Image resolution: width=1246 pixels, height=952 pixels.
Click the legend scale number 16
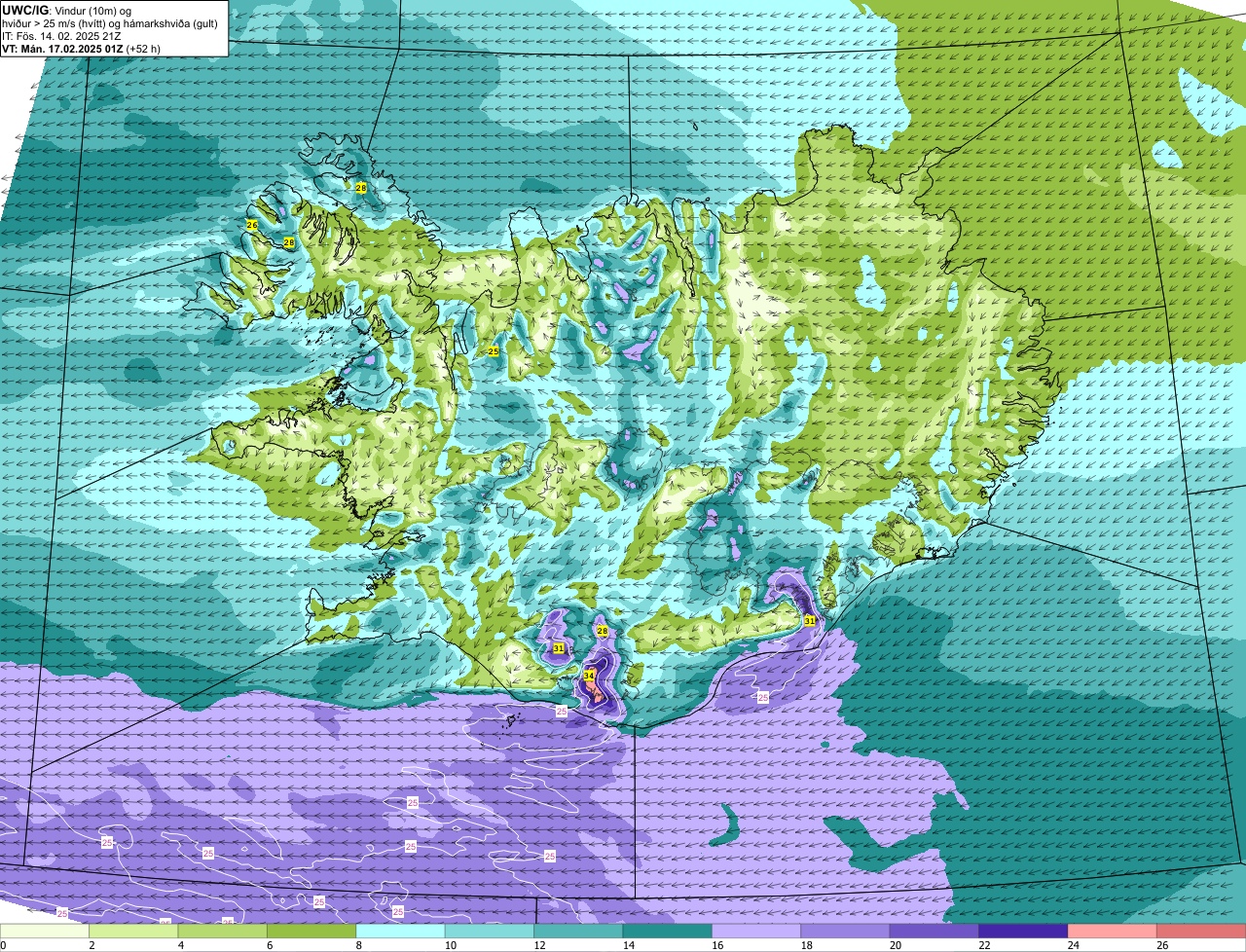click(x=715, y=945)
